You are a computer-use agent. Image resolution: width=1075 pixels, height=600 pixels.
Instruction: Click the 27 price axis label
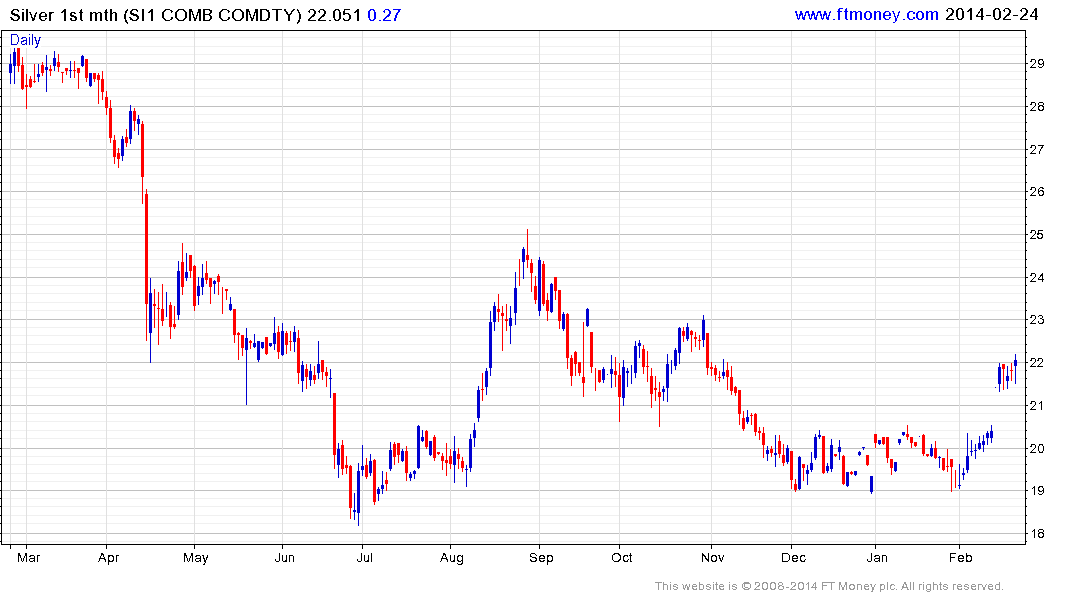(1037, 149)
